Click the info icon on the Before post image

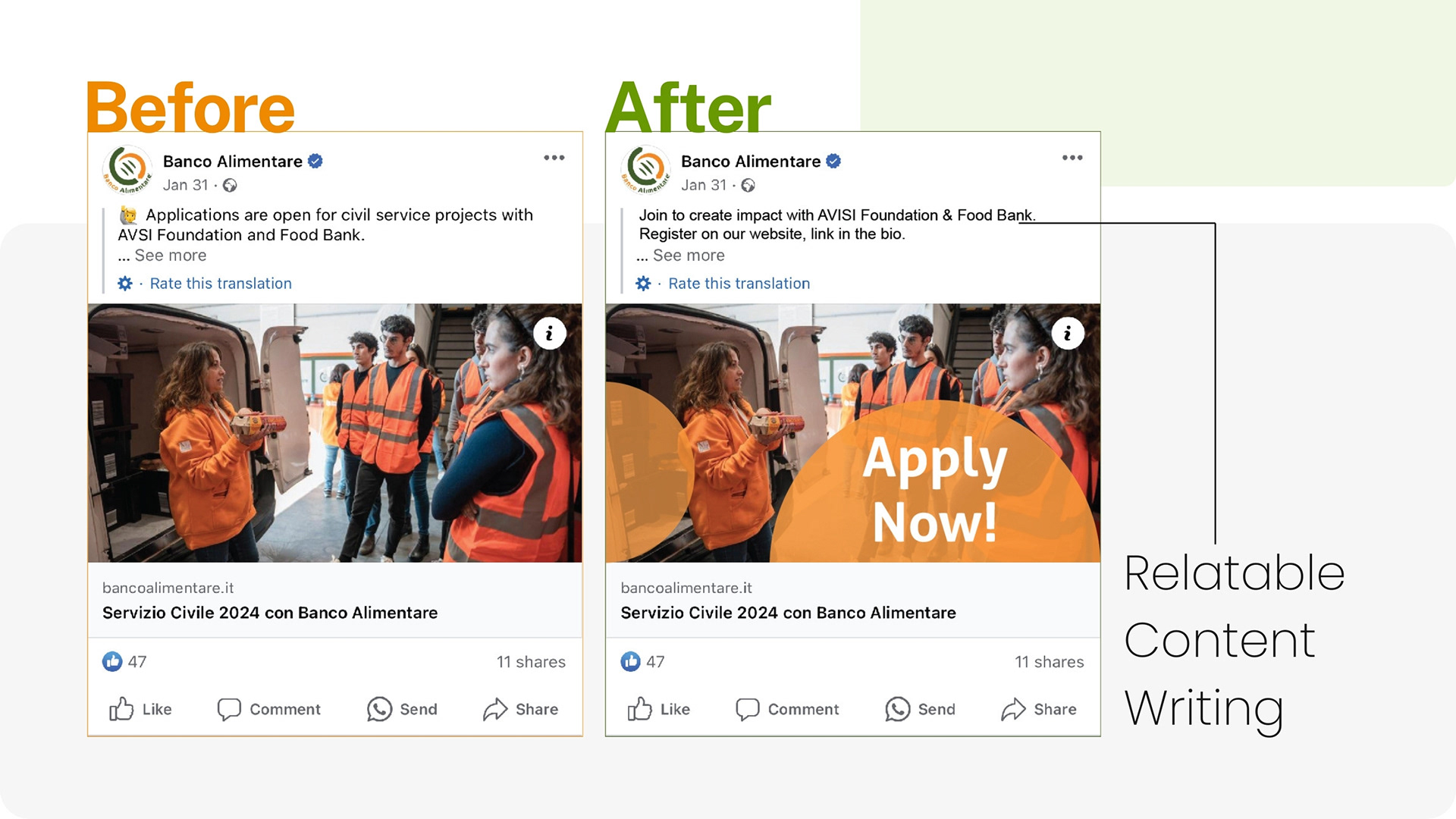click(550, 333)
